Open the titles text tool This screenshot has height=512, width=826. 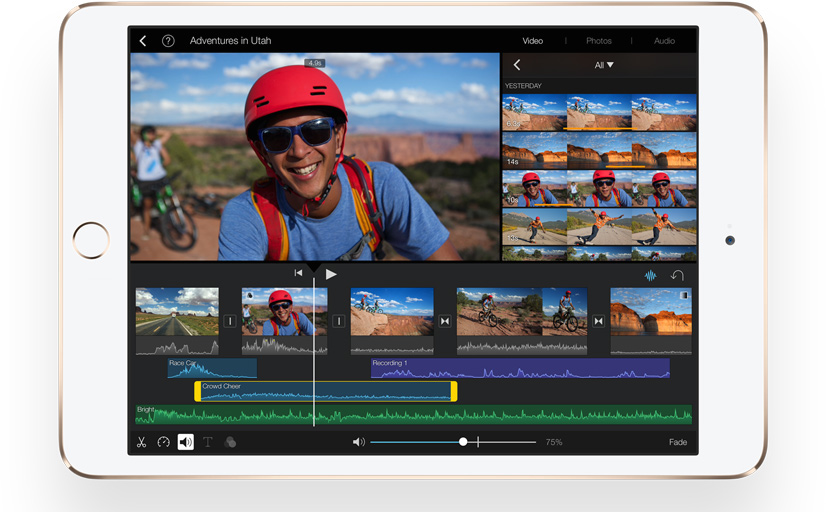point(208,442)
